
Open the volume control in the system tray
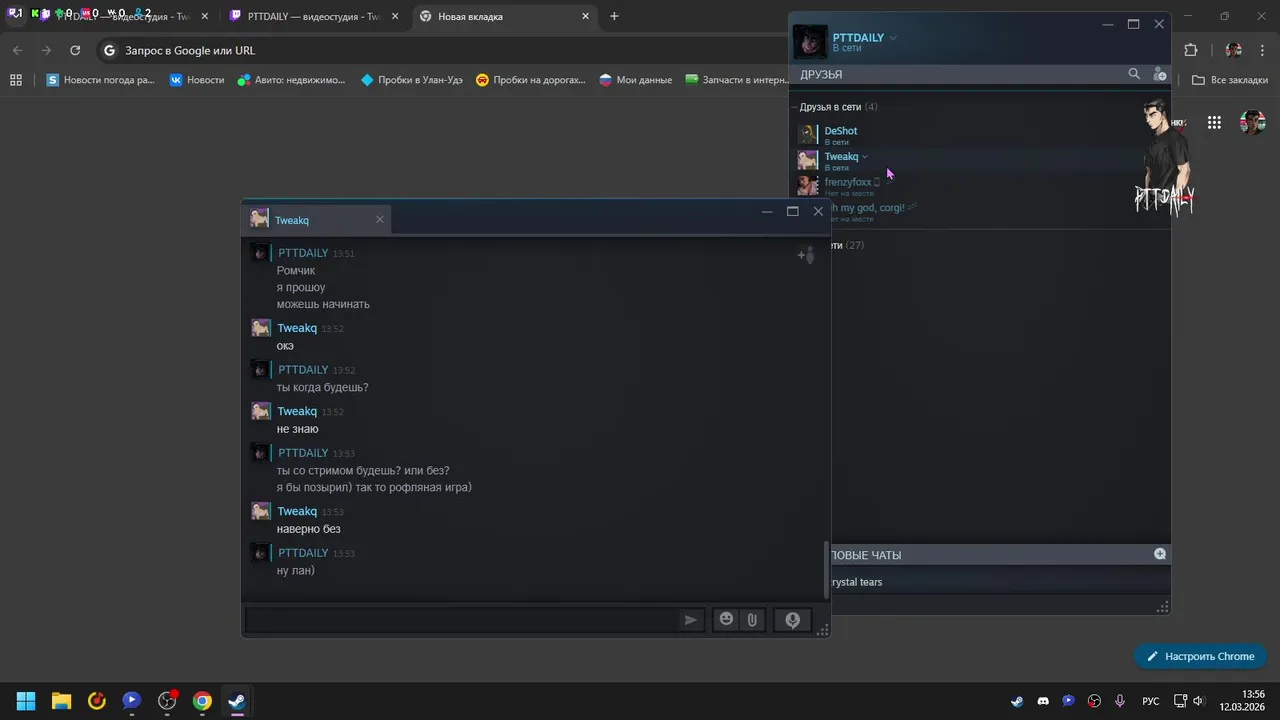pos(1198,701)
